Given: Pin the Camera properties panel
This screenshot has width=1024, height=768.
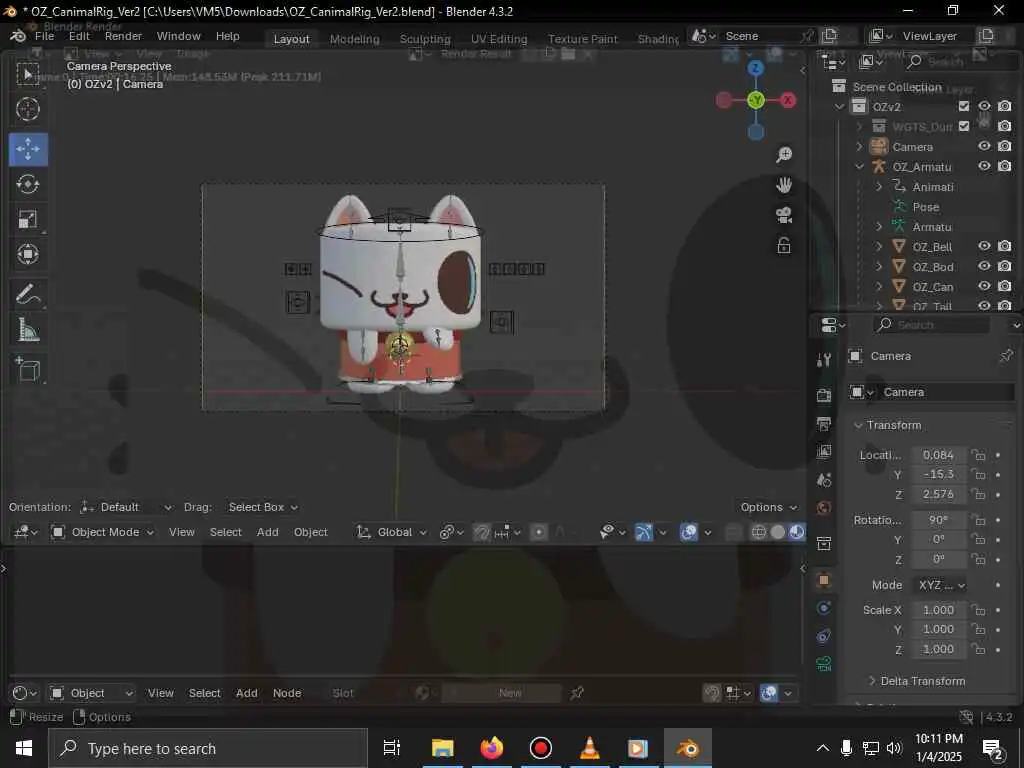Looking at the screenshot, I should 1006,356.
